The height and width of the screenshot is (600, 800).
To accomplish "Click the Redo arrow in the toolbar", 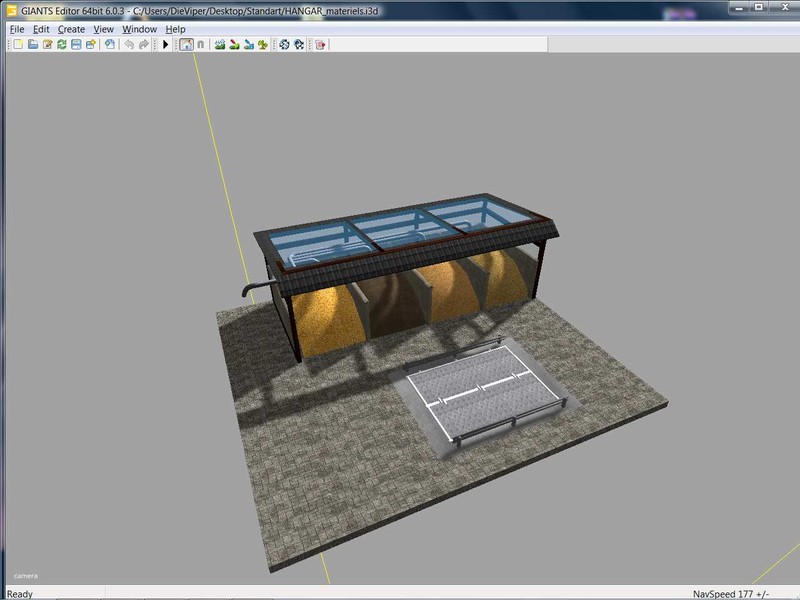I will [144, 45].
